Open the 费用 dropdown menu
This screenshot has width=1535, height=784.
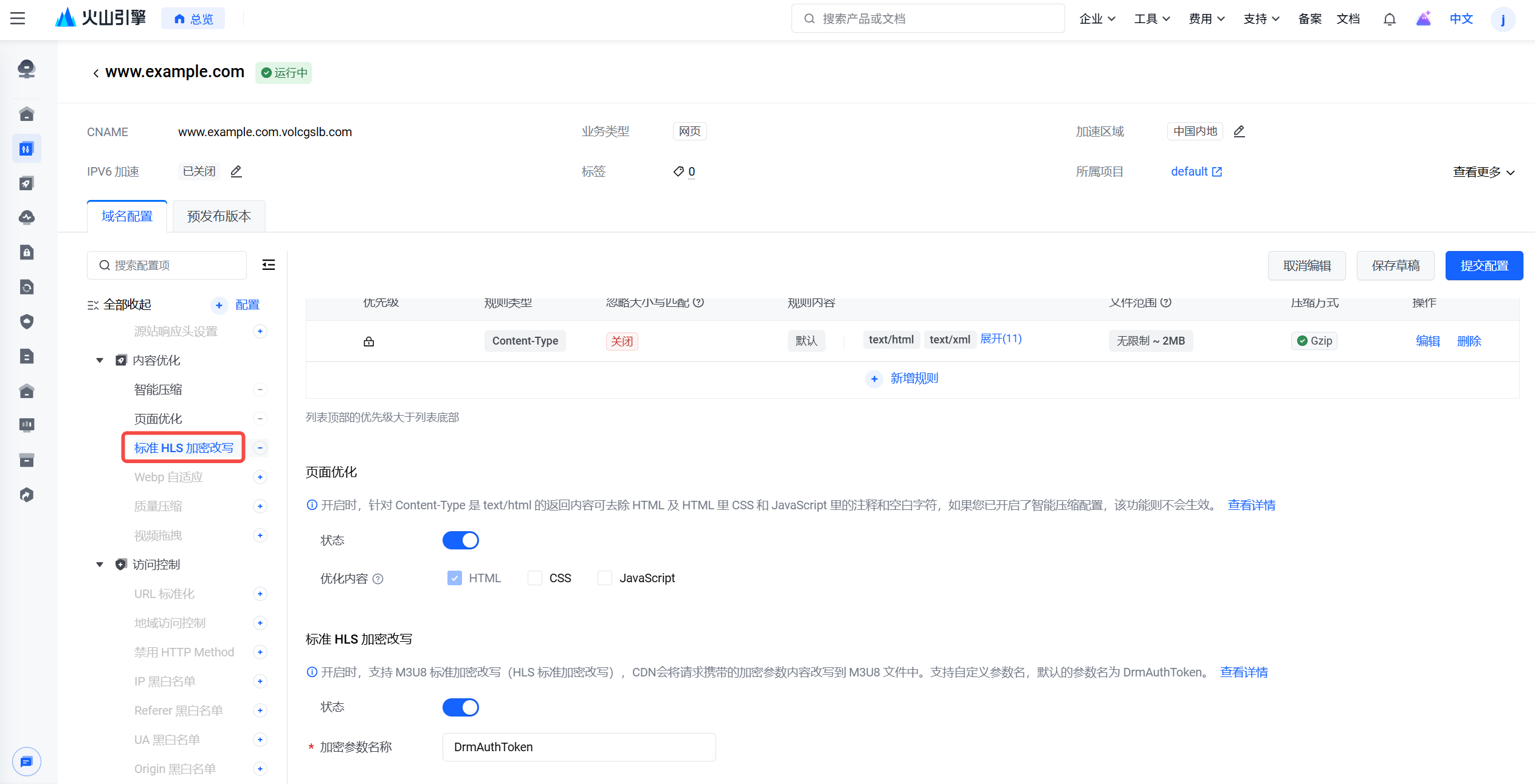click(1206, 19)
